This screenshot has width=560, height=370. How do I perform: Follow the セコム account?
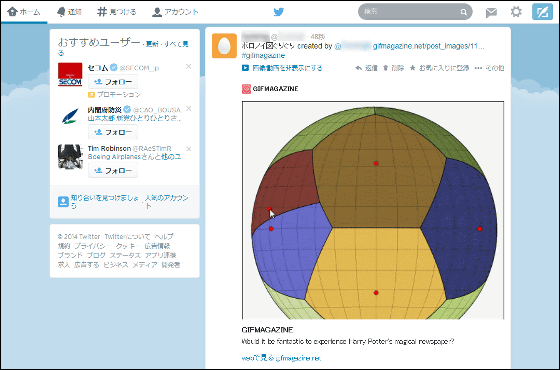[113, 82]
